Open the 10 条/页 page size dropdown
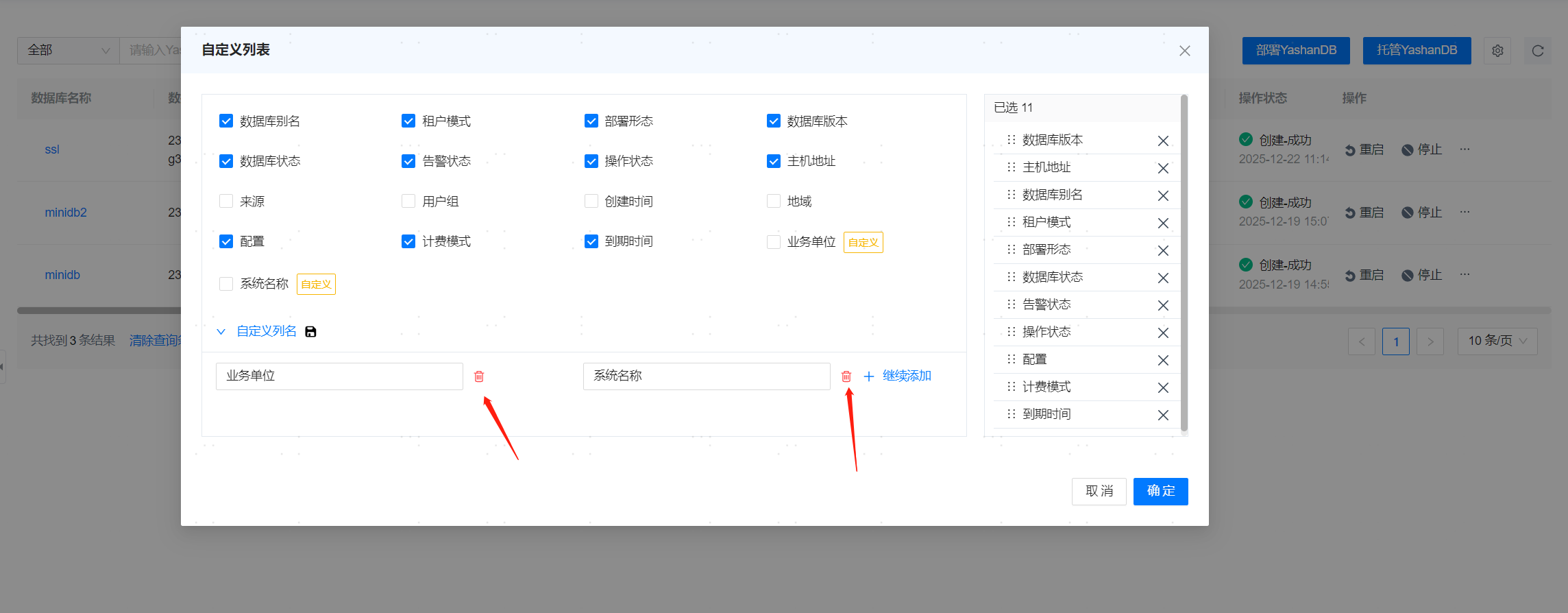The height and width of the screenshot is (613, 1568). (1497, 341)
